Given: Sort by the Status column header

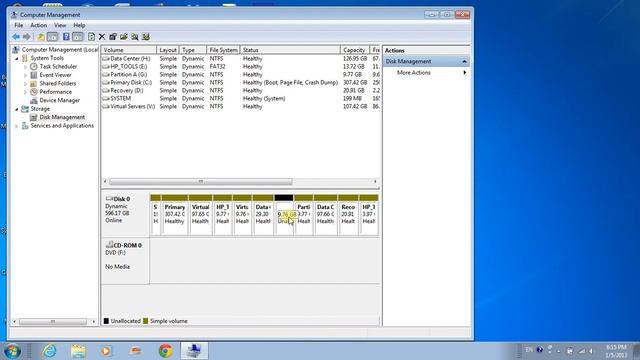Looking at the screenshot, I should (x=290, y=50).
